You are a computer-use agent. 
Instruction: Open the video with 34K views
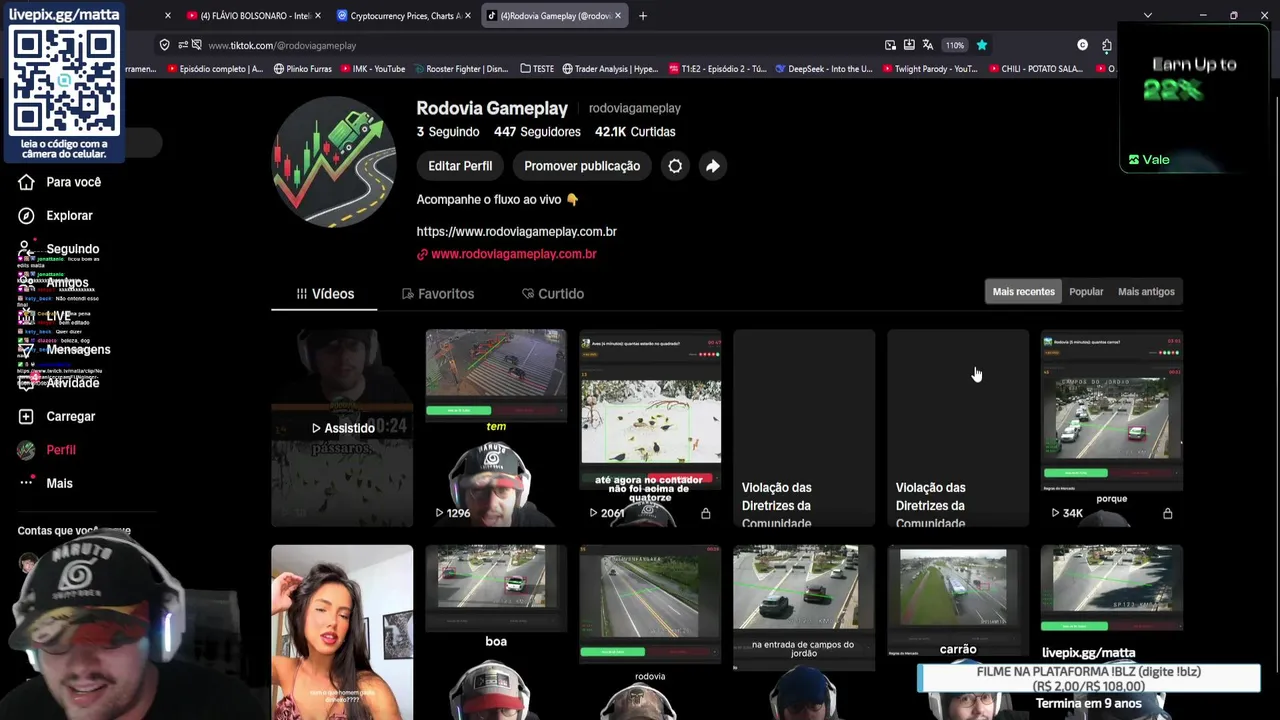click(1112, 428)
